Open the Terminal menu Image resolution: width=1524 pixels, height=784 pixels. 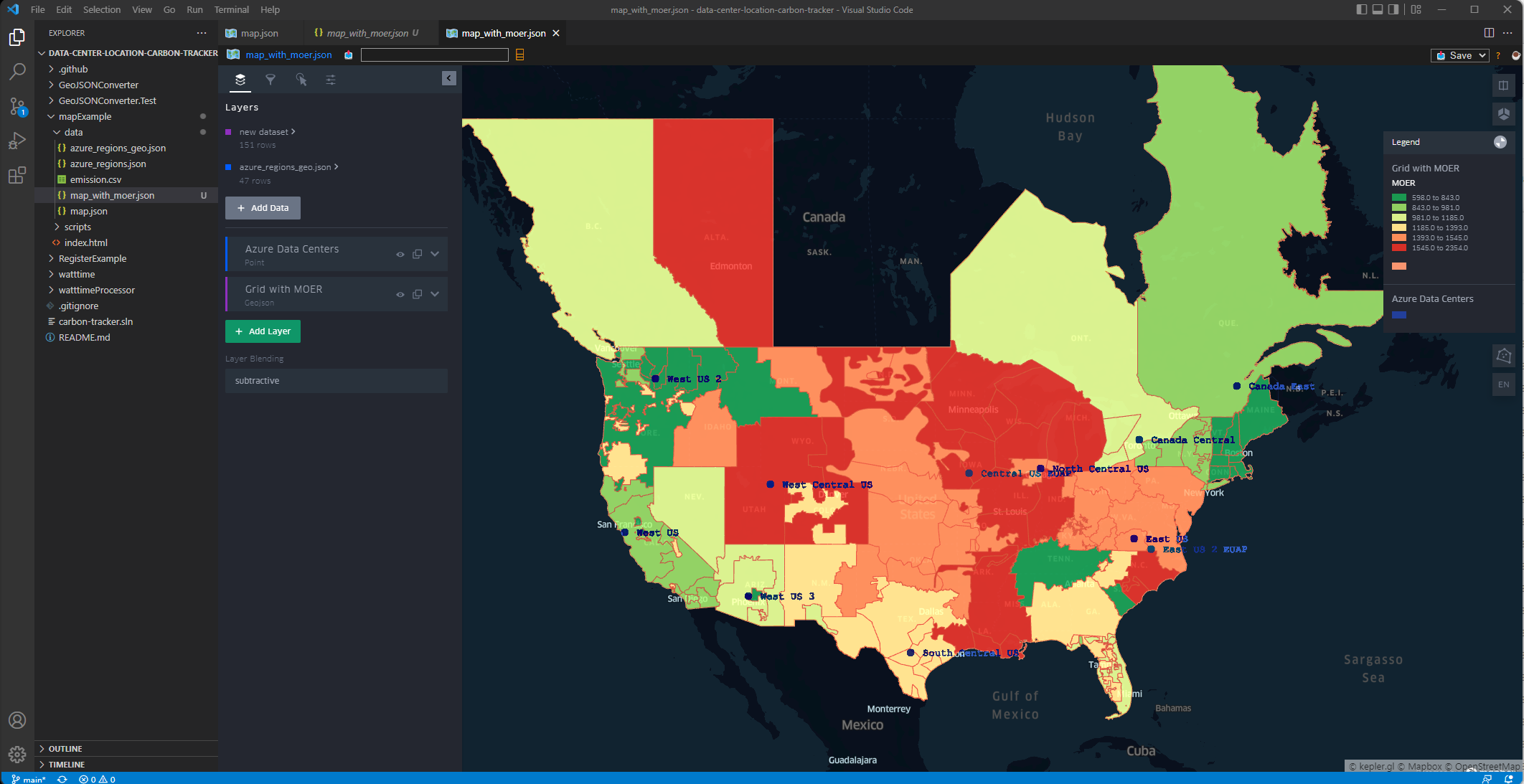point(231,9)
